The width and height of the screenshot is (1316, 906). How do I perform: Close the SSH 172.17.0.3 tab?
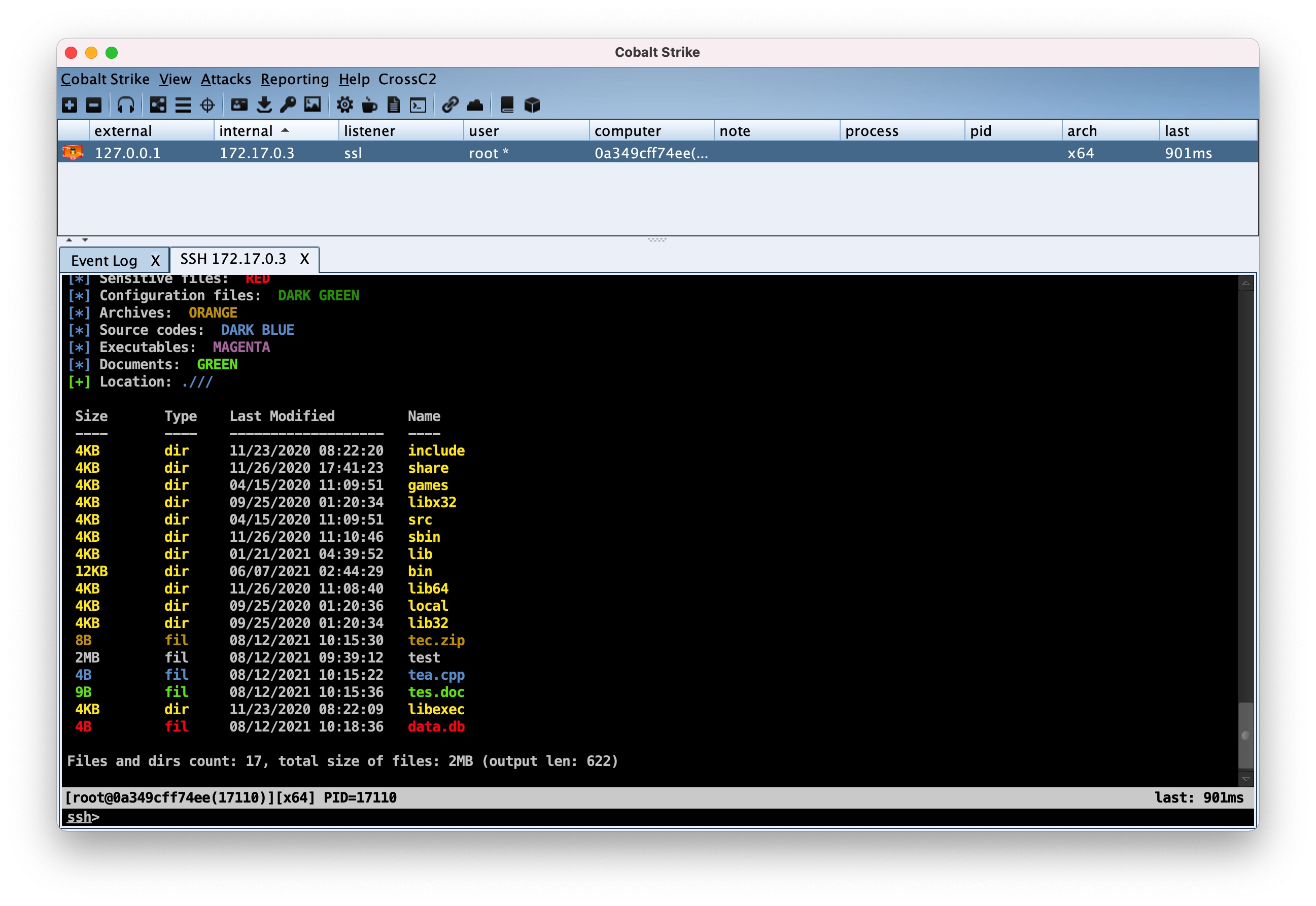[305, 259]
